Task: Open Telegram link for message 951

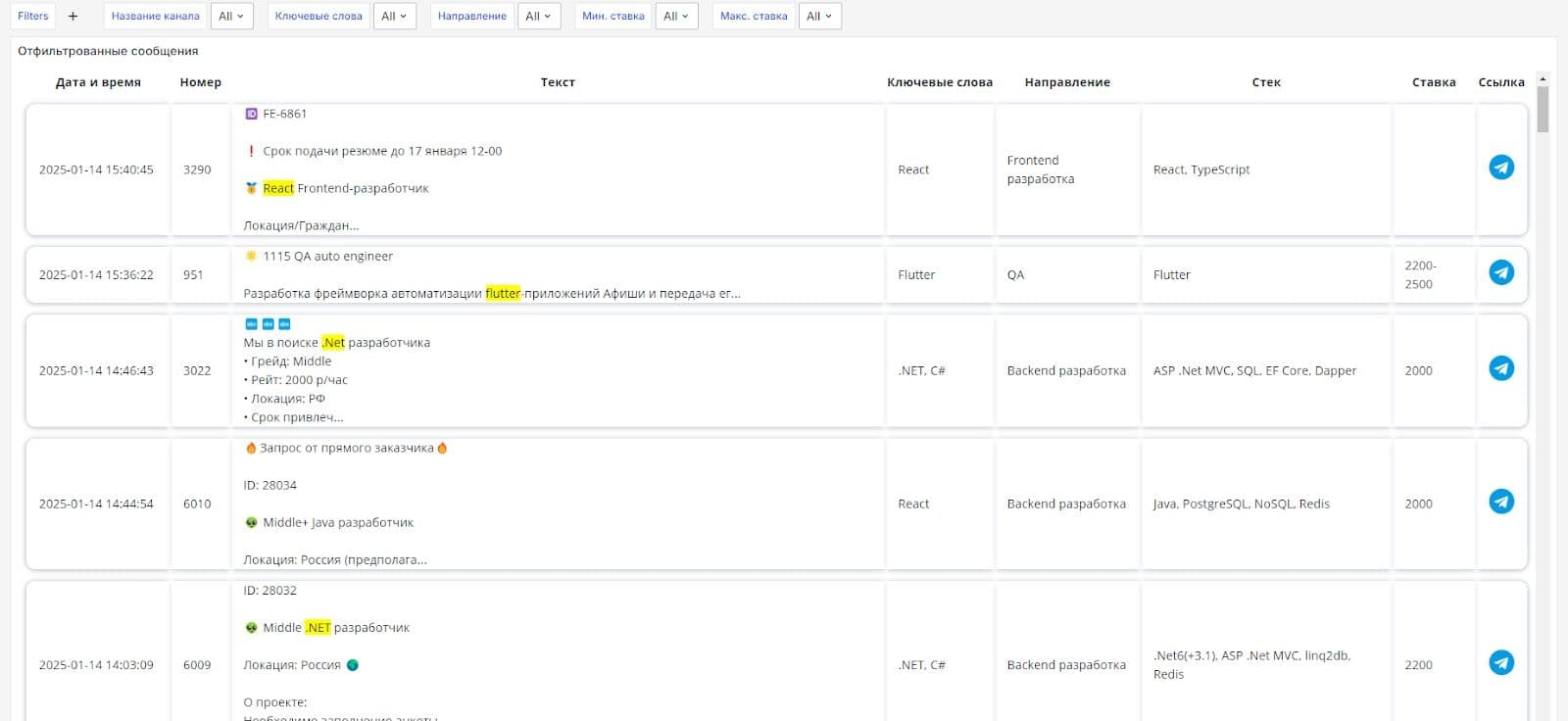Action: pyautogui.click(x=1500, y=272)
